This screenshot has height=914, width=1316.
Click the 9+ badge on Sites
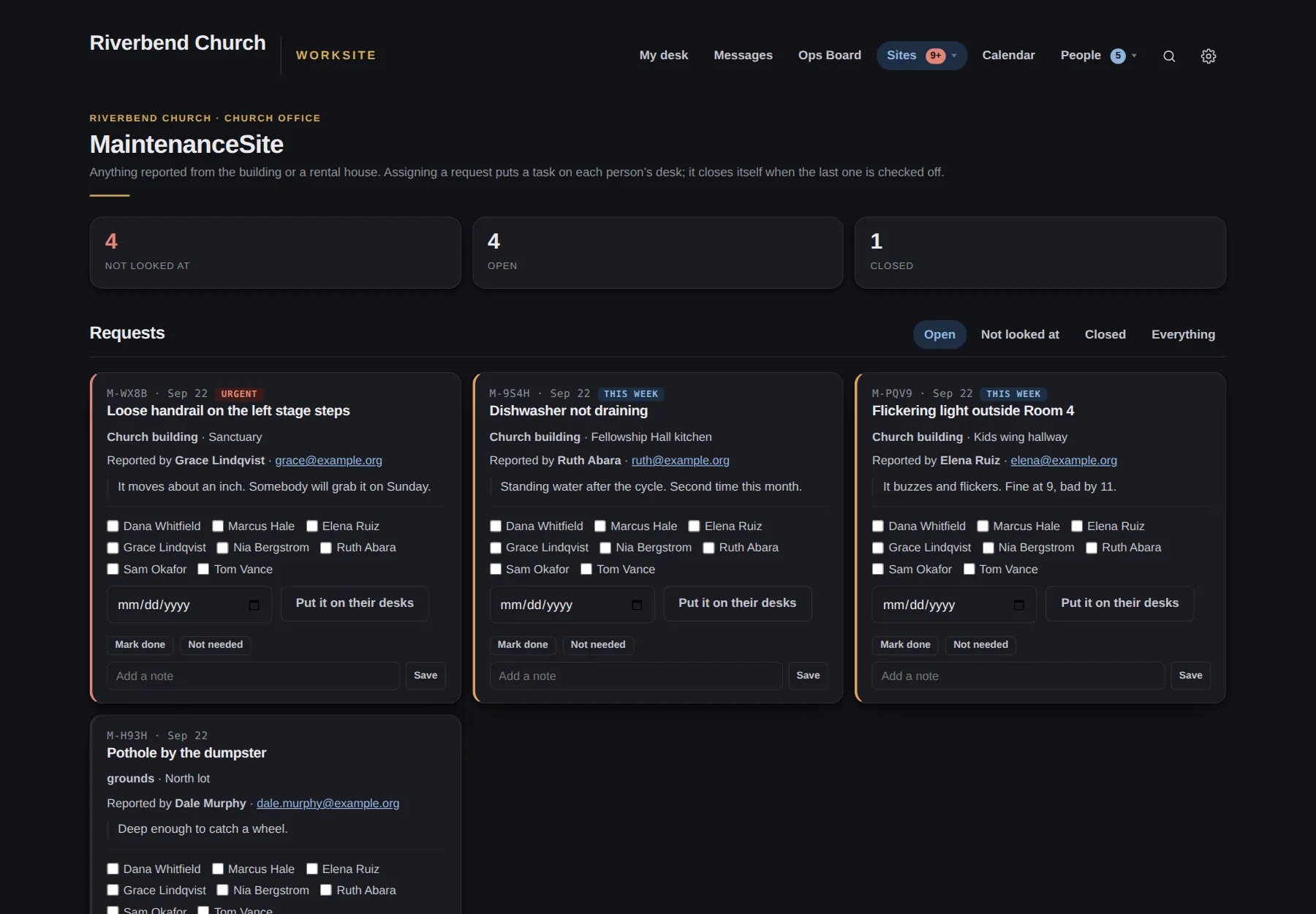point(935,56)
